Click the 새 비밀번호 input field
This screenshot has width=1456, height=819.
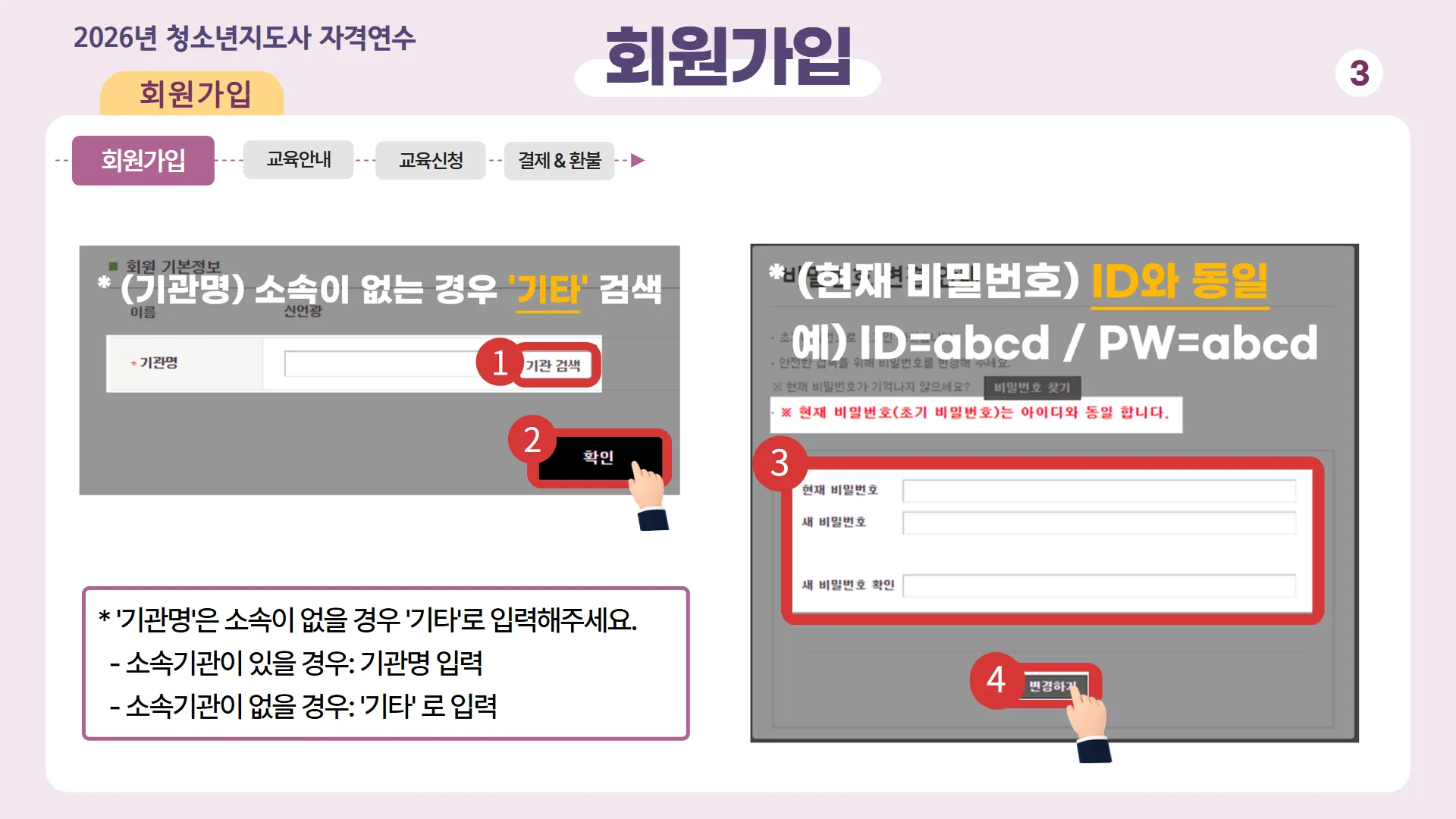1099,522
